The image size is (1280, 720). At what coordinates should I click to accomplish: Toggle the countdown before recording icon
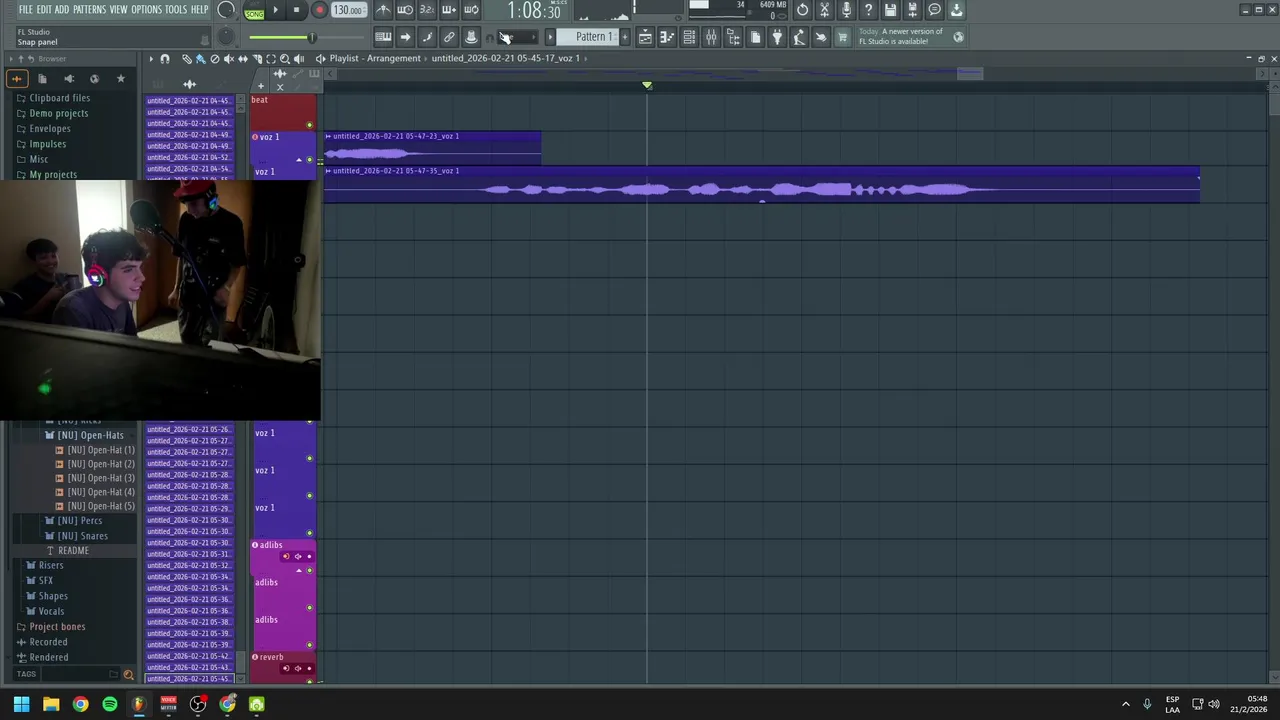click(x=427, y=10)
